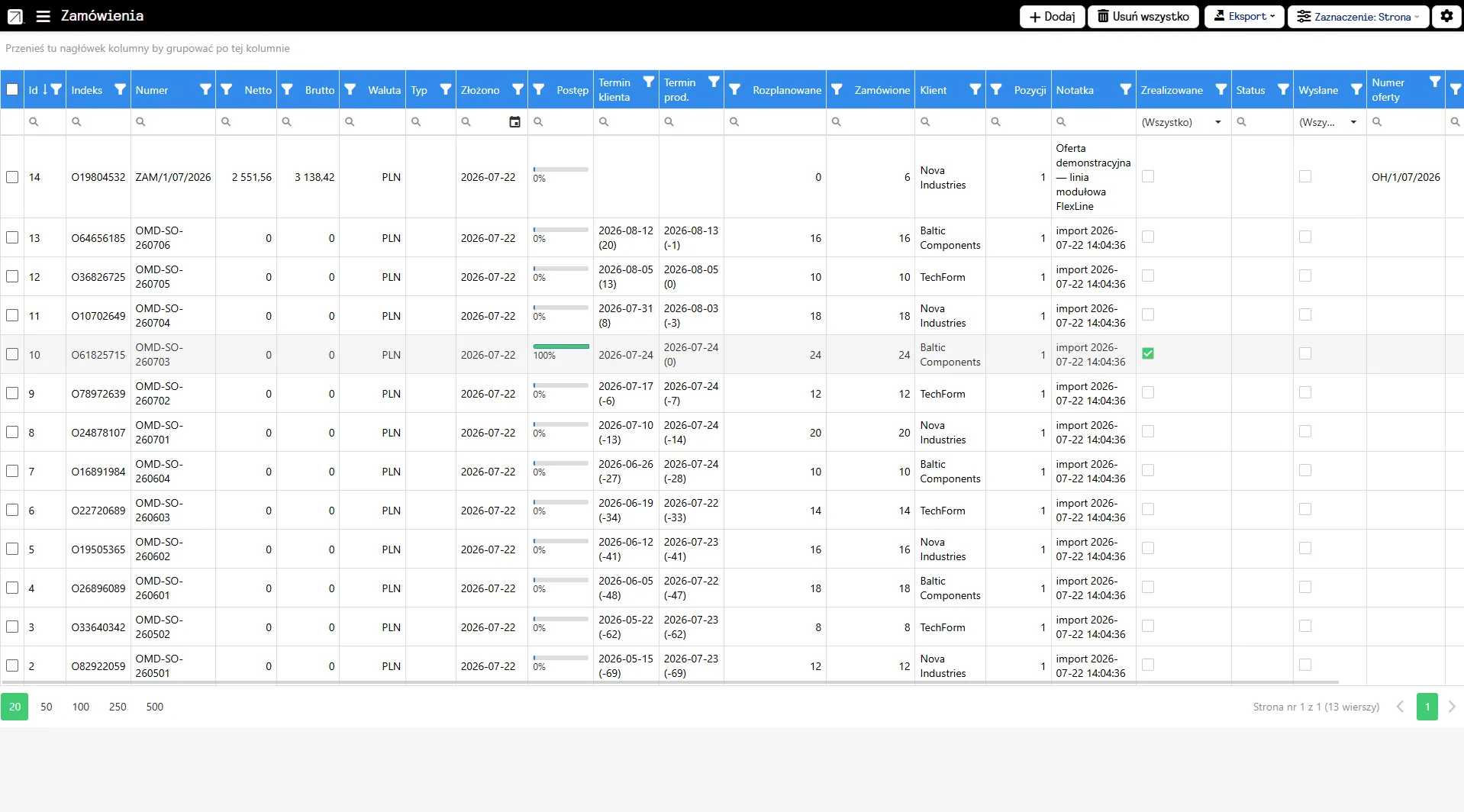The image size is (1464, 812).
Task: Expand the Zrealizowane (Wszystko) filter dropdown
Action: coord(1218,122)
